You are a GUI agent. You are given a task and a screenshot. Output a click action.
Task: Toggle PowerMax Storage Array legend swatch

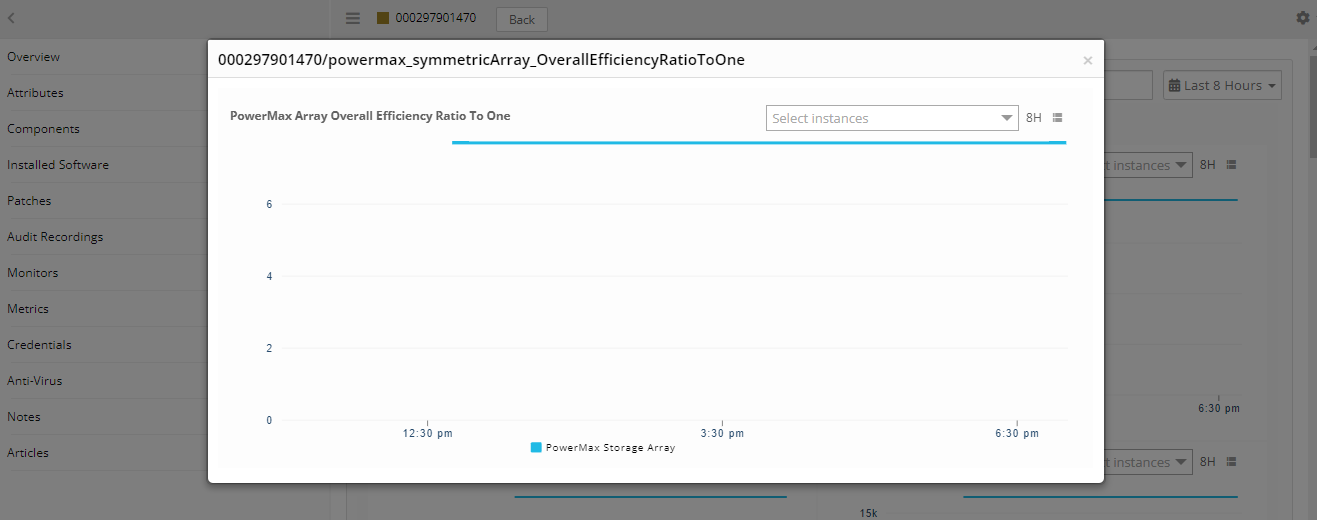pyautogui.click(x=536, y=448)
